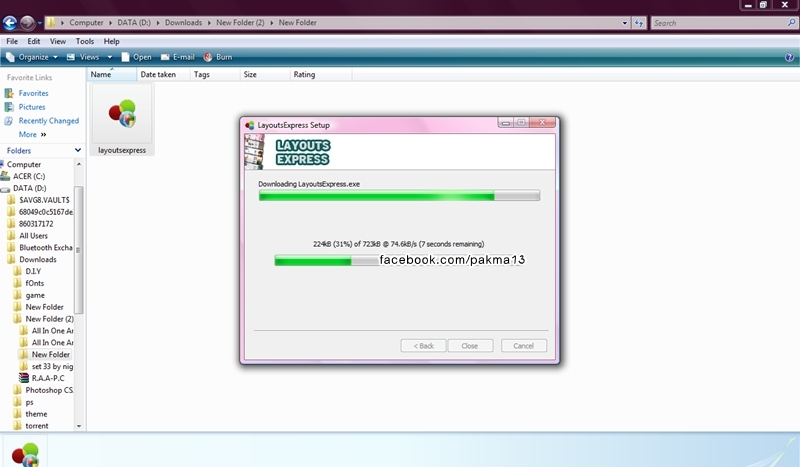Click Computer in the address breadcrumb
This screenshot has height=467, width=800.
(x=86, y=23)
